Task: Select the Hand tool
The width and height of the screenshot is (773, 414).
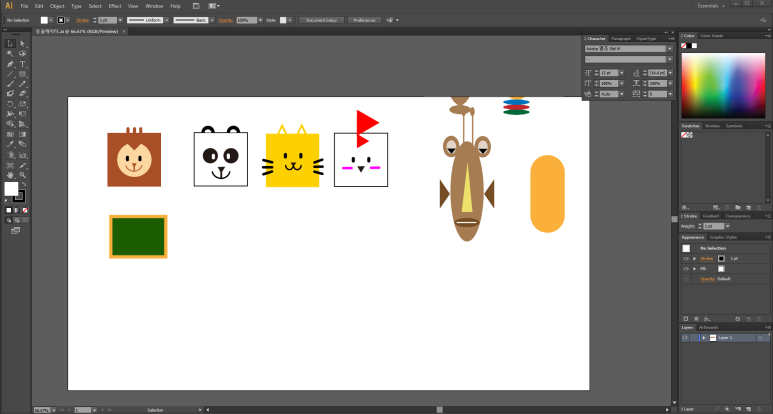Action: click(10, 175)
